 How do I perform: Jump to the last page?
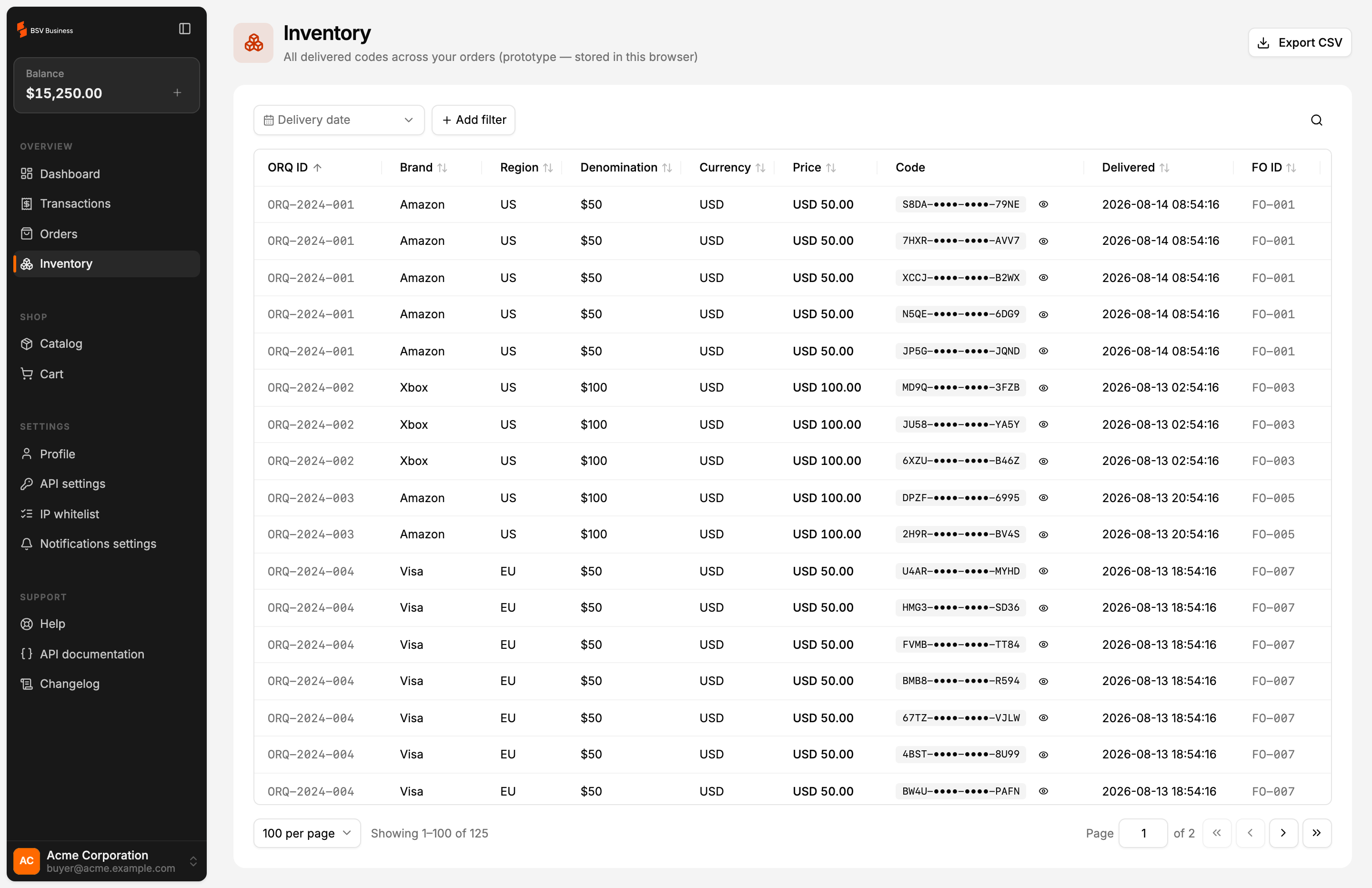tap(1317, 833)
